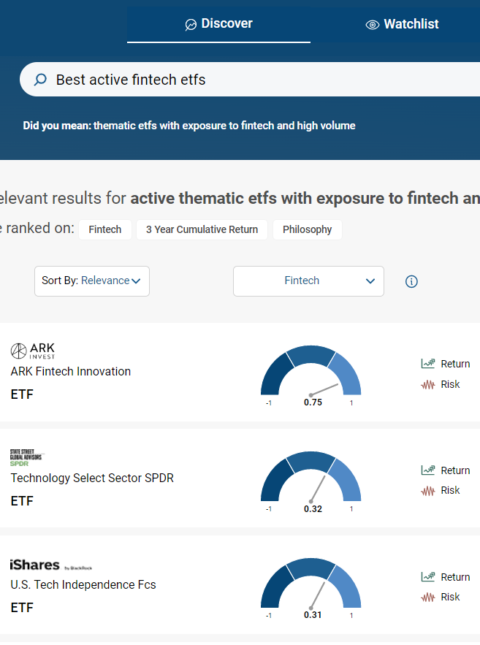Select the 3 Year Cumulative Return chip
Image resolution: width=480 pixels, height=645 pixels.
[x=202, y=229]
